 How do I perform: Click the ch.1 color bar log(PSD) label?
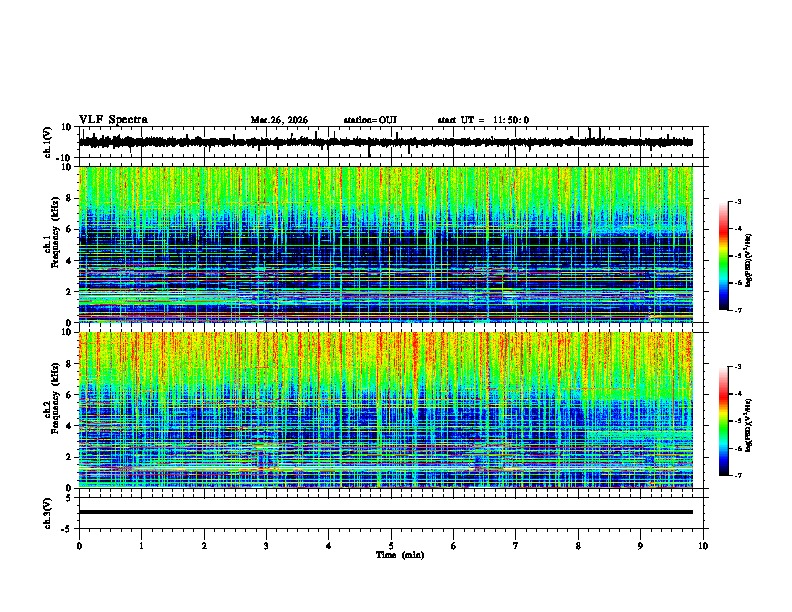click(748, 260)
